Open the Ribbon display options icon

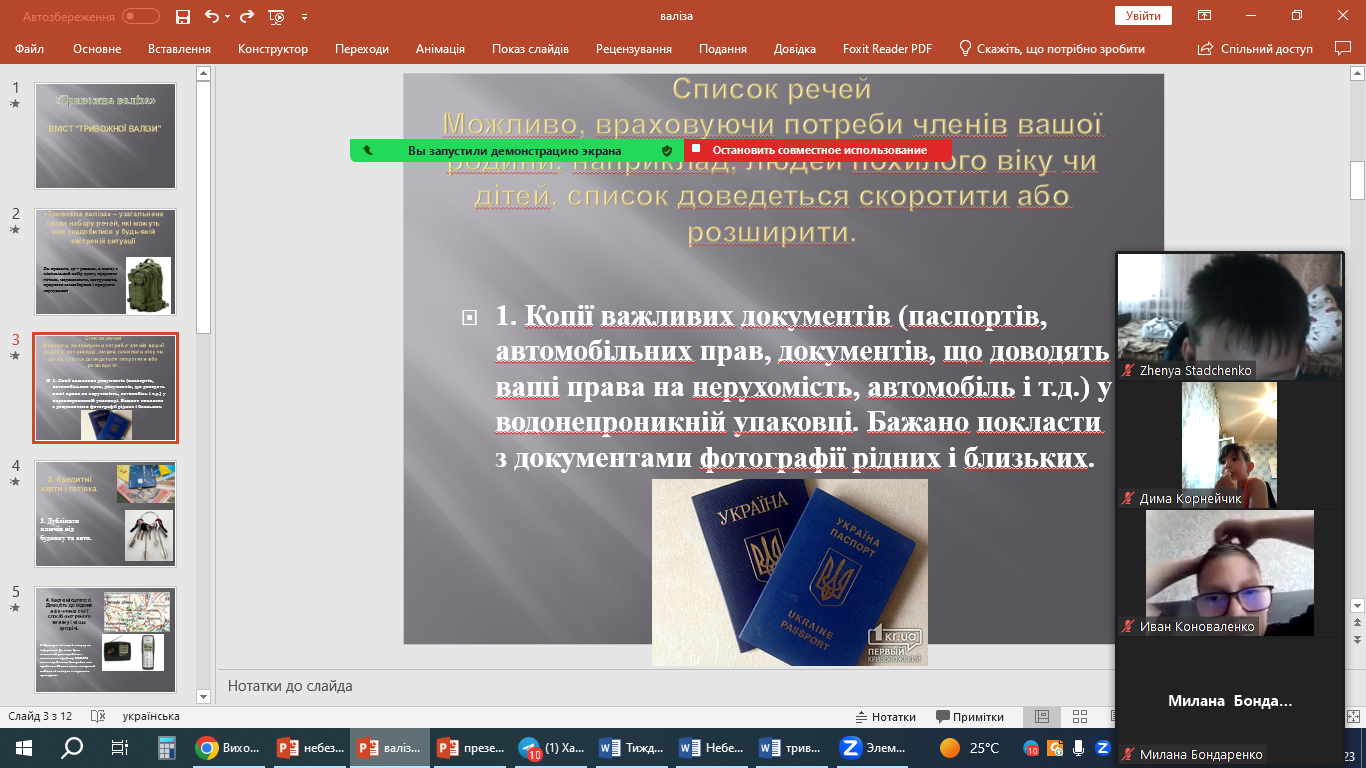pos(1206,16)
